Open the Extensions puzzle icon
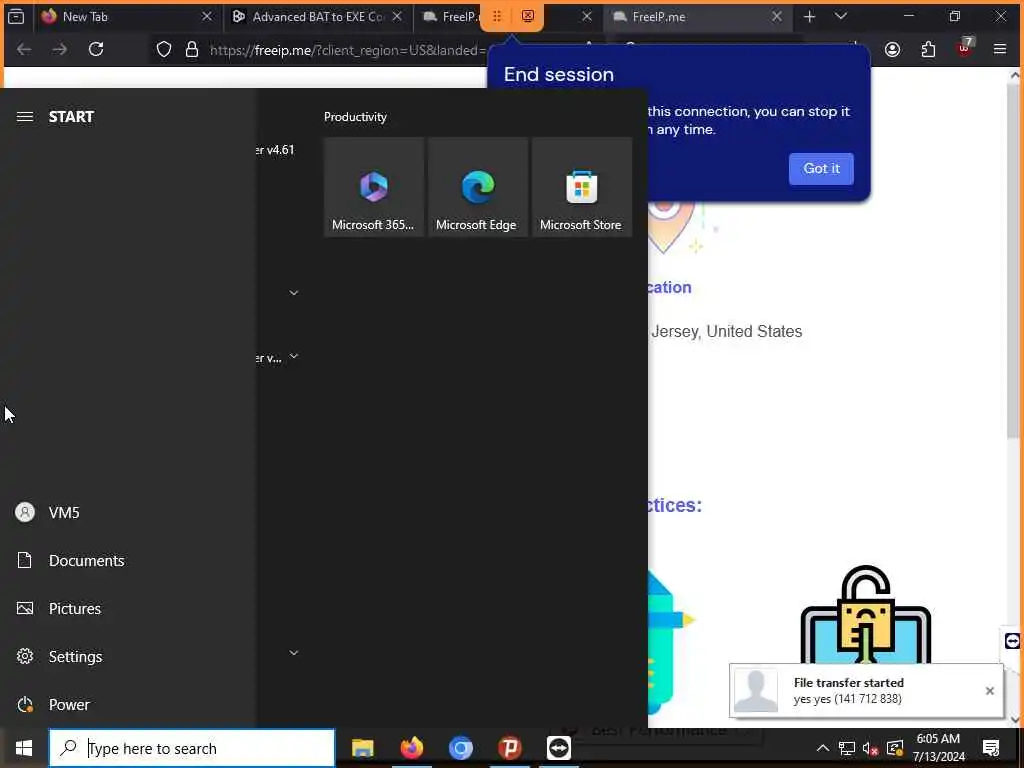Screen dimensions: 1024x768 pos(928,50)
